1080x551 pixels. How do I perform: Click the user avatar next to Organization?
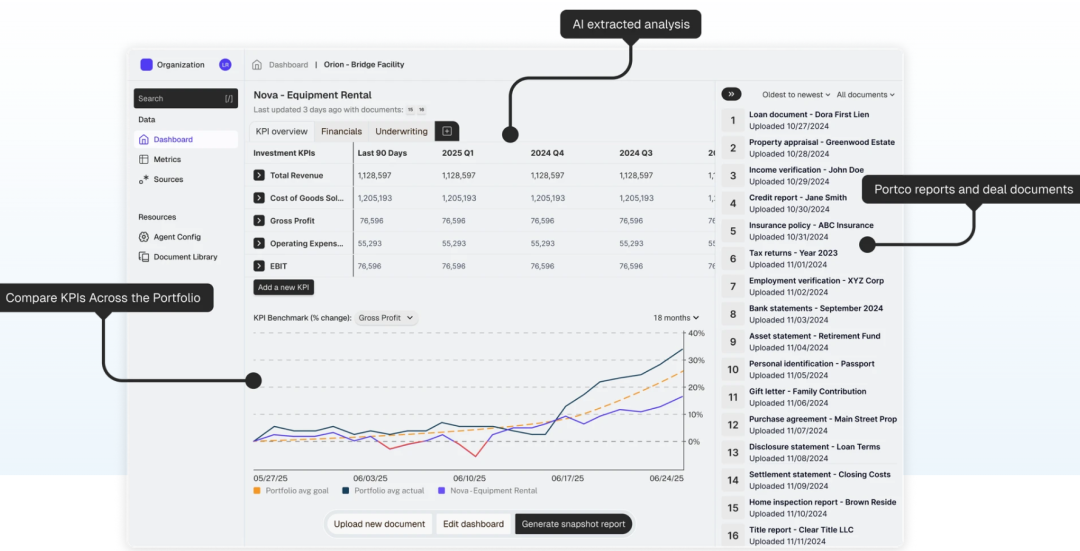225,65
